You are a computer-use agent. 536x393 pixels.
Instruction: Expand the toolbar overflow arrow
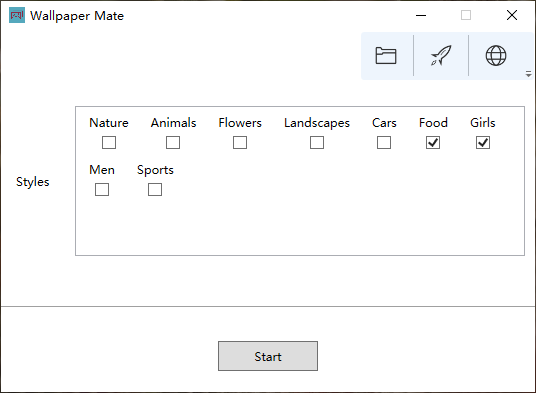pos(528,73)
